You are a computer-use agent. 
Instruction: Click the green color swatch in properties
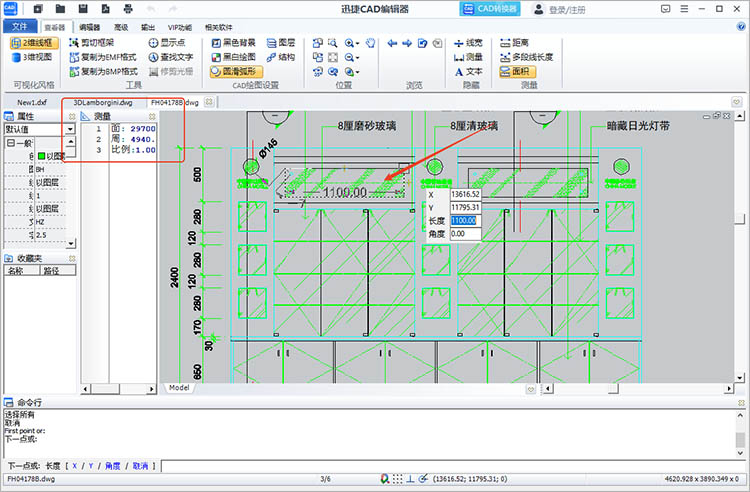point(41,156)
